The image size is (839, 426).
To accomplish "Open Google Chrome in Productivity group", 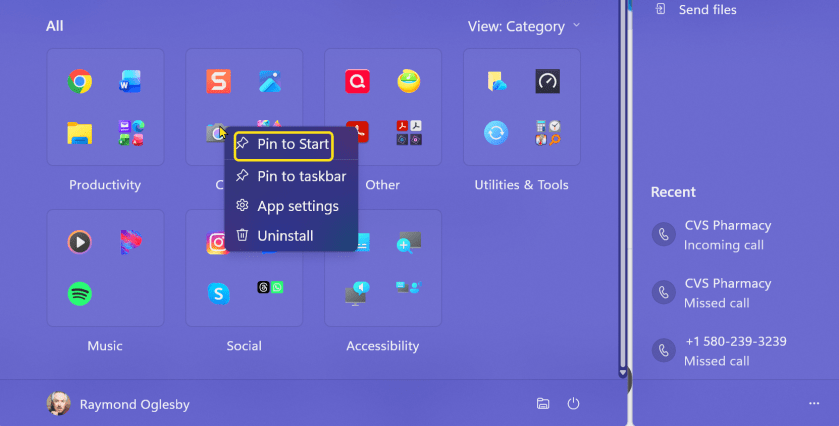I will [80, 81].
